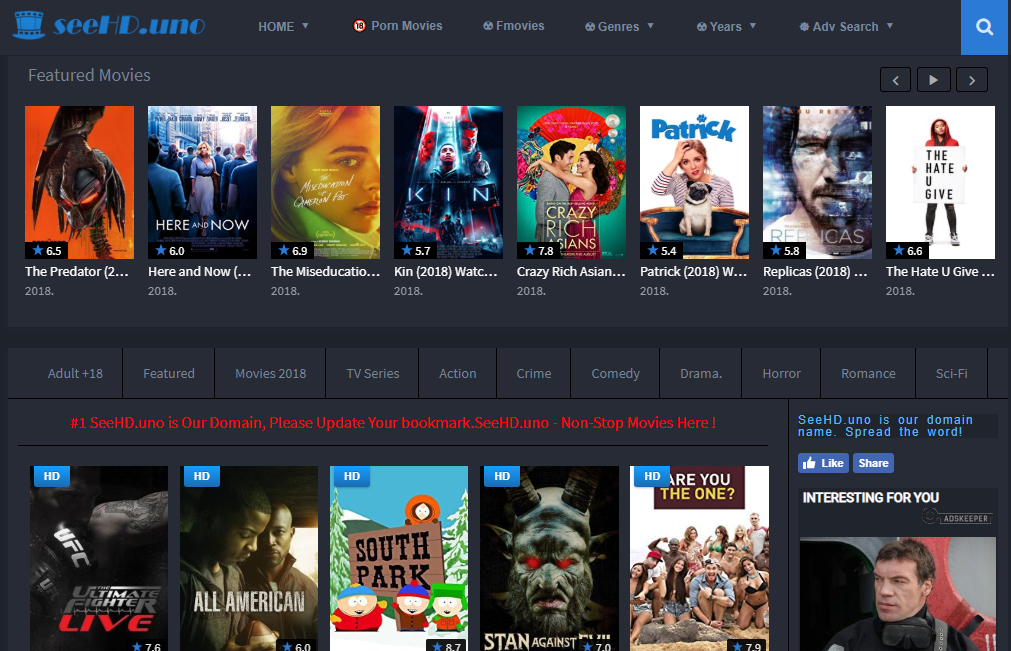Open Replicas (2018) title link
Image resolution: width=1011 pixels, height=651 pixels.
click(x=815, y=271)
